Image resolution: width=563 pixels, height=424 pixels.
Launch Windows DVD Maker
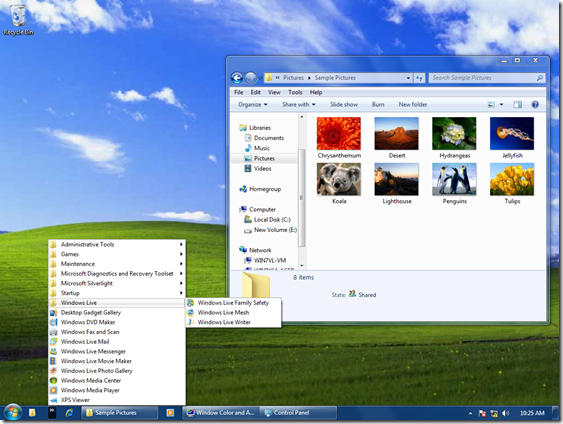click(x=117, y=322)
